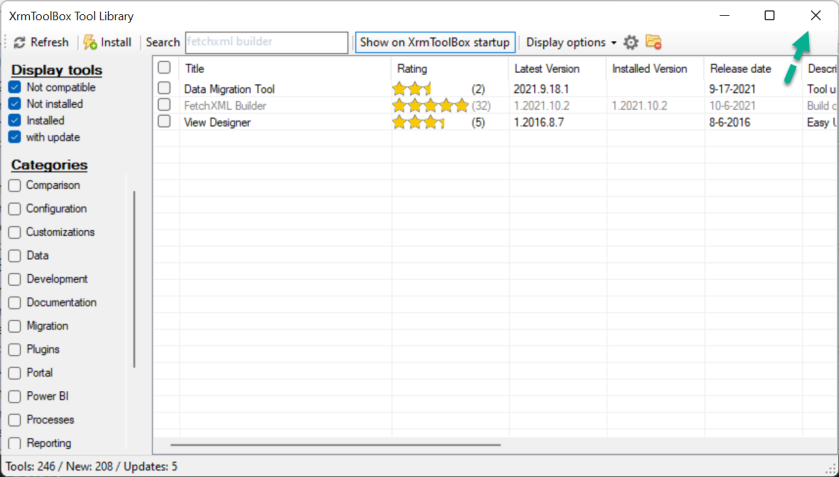
Task: Check the Plugins category
Action: coord(15,350)
